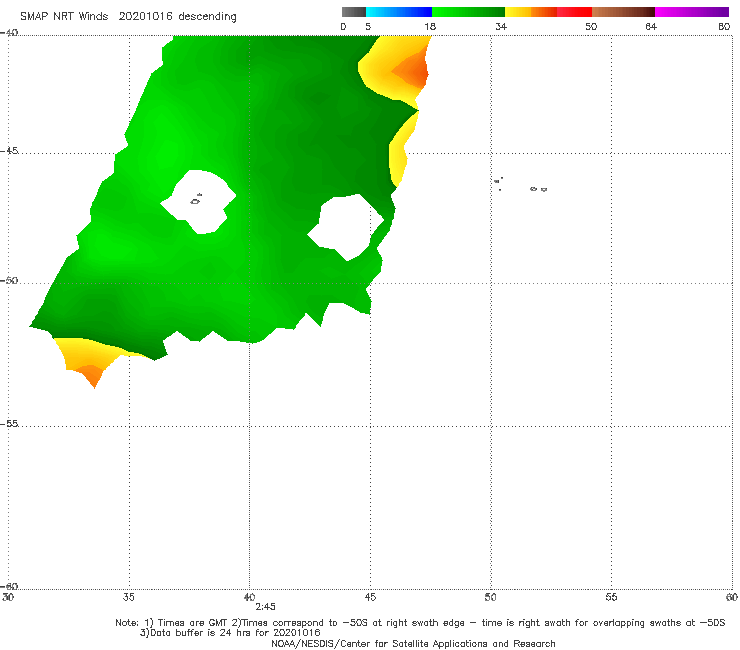The image size is (740, 650).
Task: Click the brown segment of the color bar
Action: (x=623, y=12)
